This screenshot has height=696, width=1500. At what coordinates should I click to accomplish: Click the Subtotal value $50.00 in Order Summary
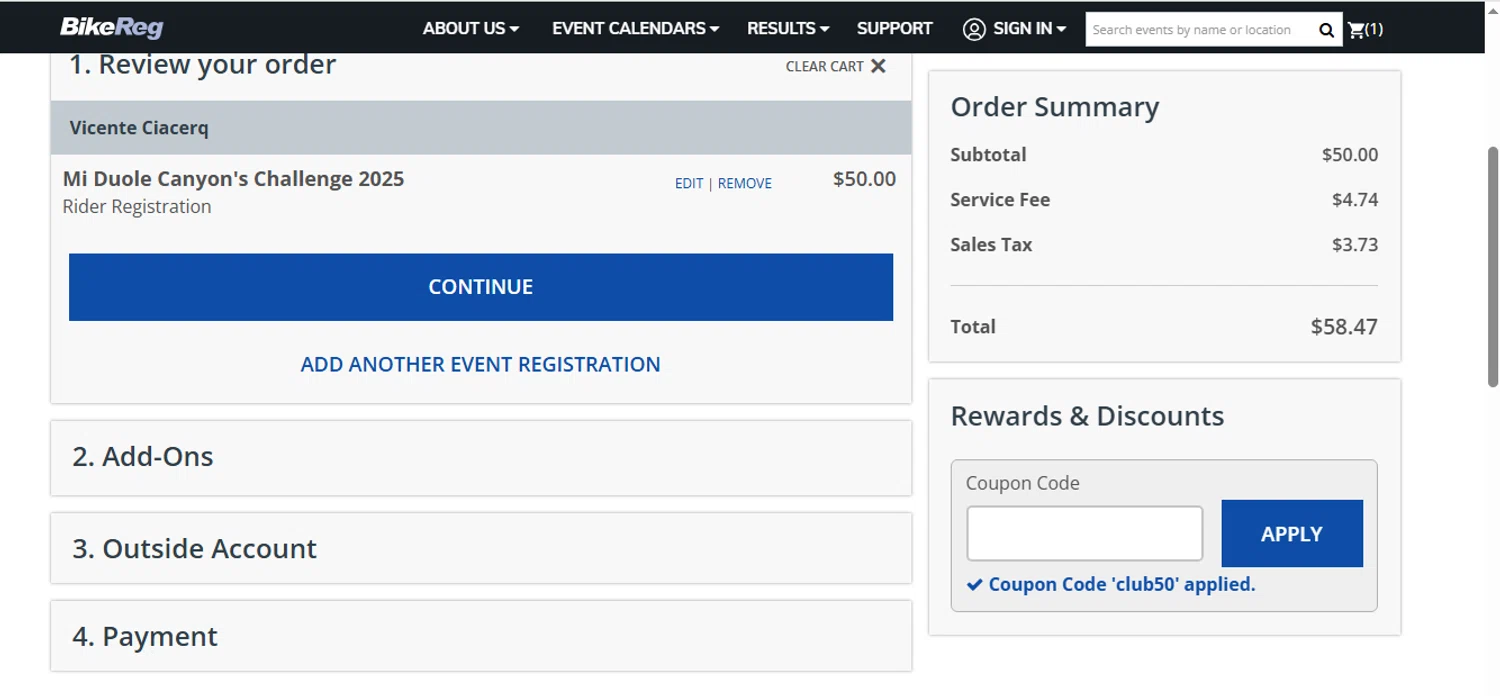click(x=1350, y=155)
